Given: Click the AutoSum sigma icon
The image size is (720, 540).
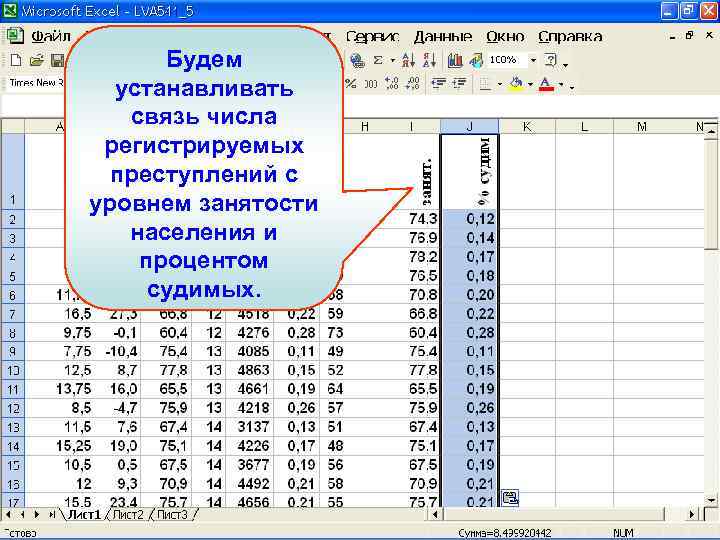Looking at the screenshot, I should pos(378,60).
